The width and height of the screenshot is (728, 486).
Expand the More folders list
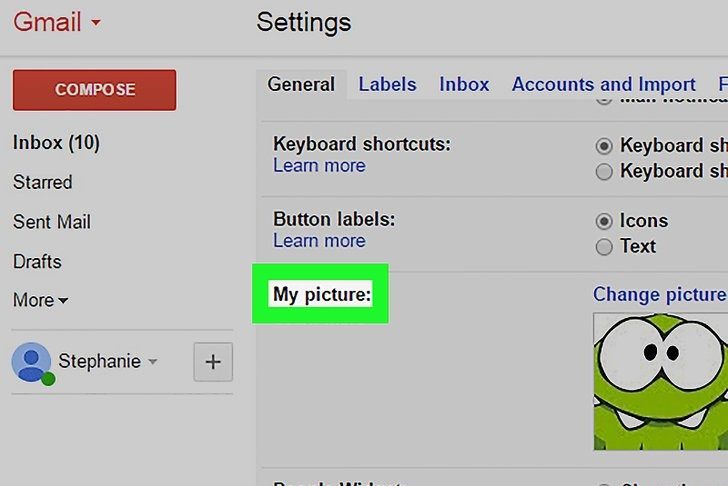click(40, 300)
